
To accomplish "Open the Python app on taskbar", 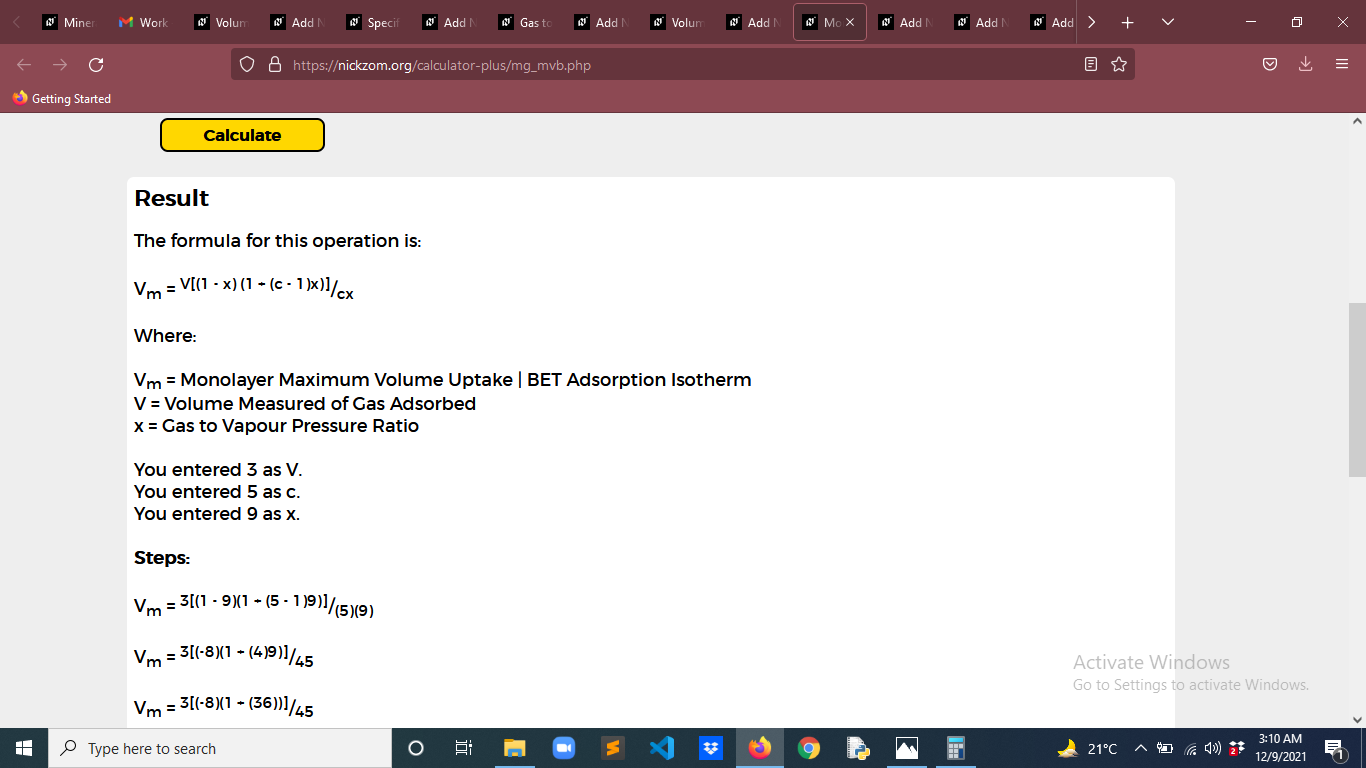I will point(858,748).
